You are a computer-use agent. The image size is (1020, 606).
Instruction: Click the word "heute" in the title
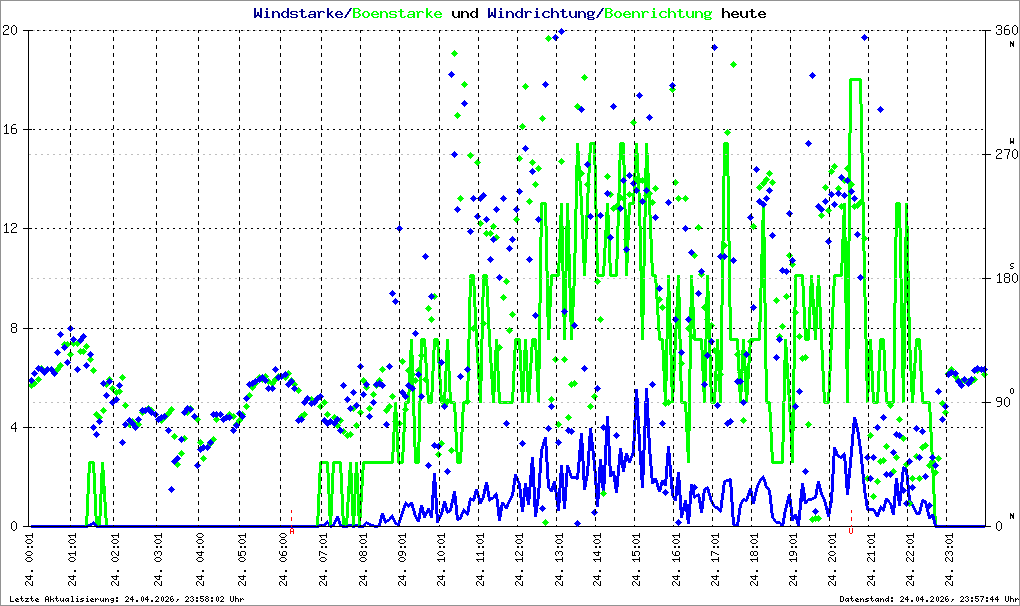point(744,13)
